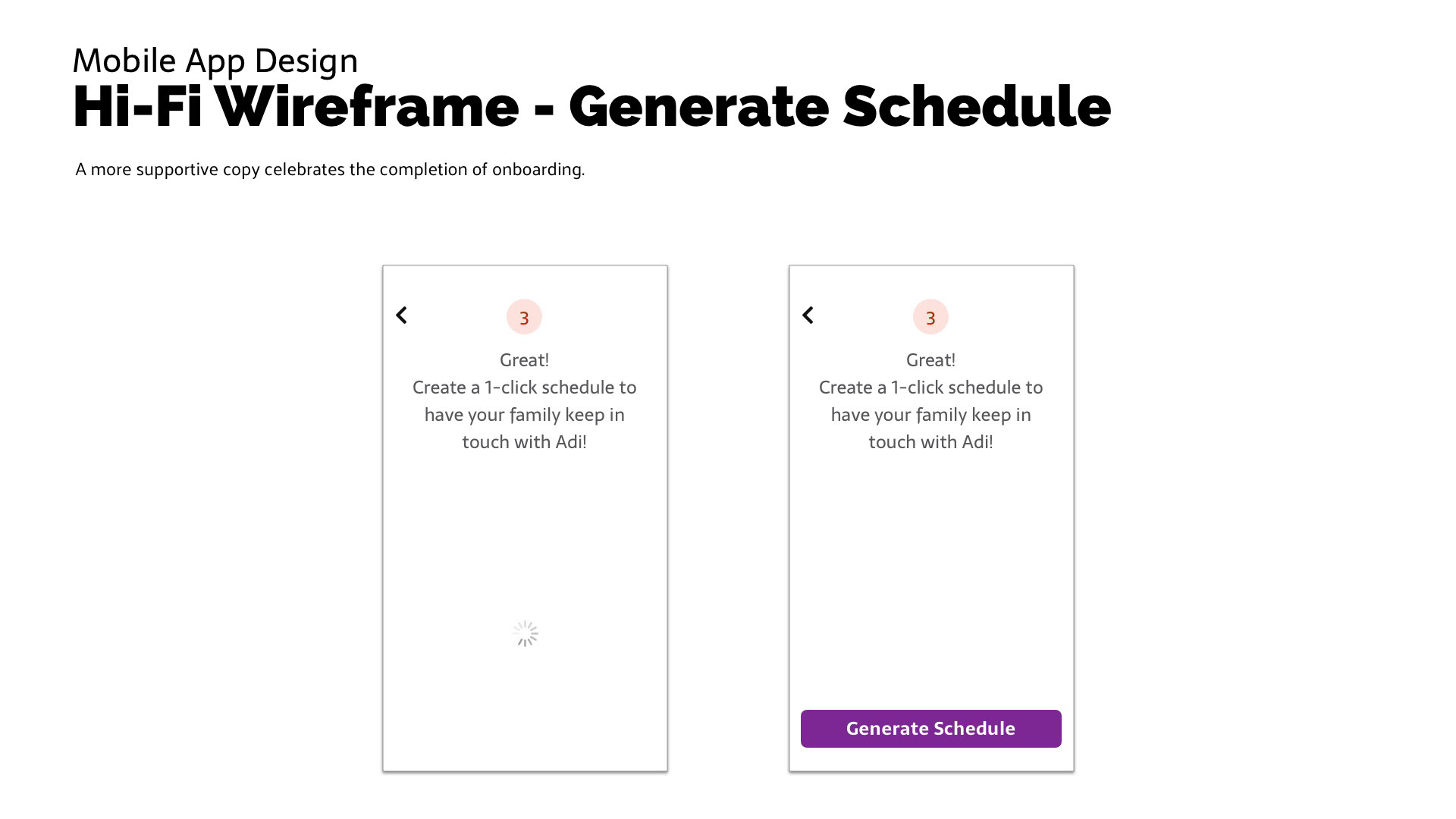
Task: Click 'Create a 1-click schedule to' on right screen
Action: pyautogui.click(x=930, y=388)
